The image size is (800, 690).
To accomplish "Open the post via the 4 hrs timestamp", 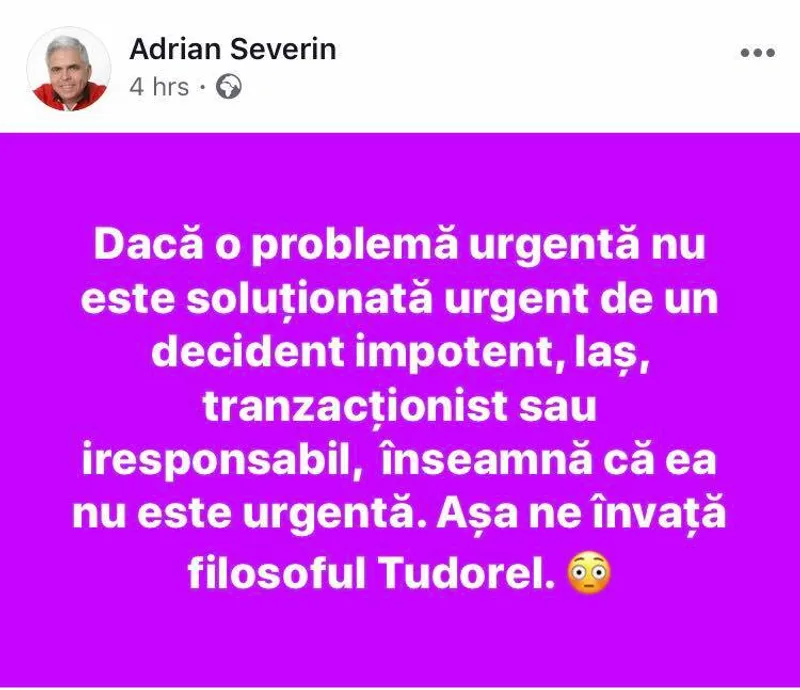I will point(159,86).
